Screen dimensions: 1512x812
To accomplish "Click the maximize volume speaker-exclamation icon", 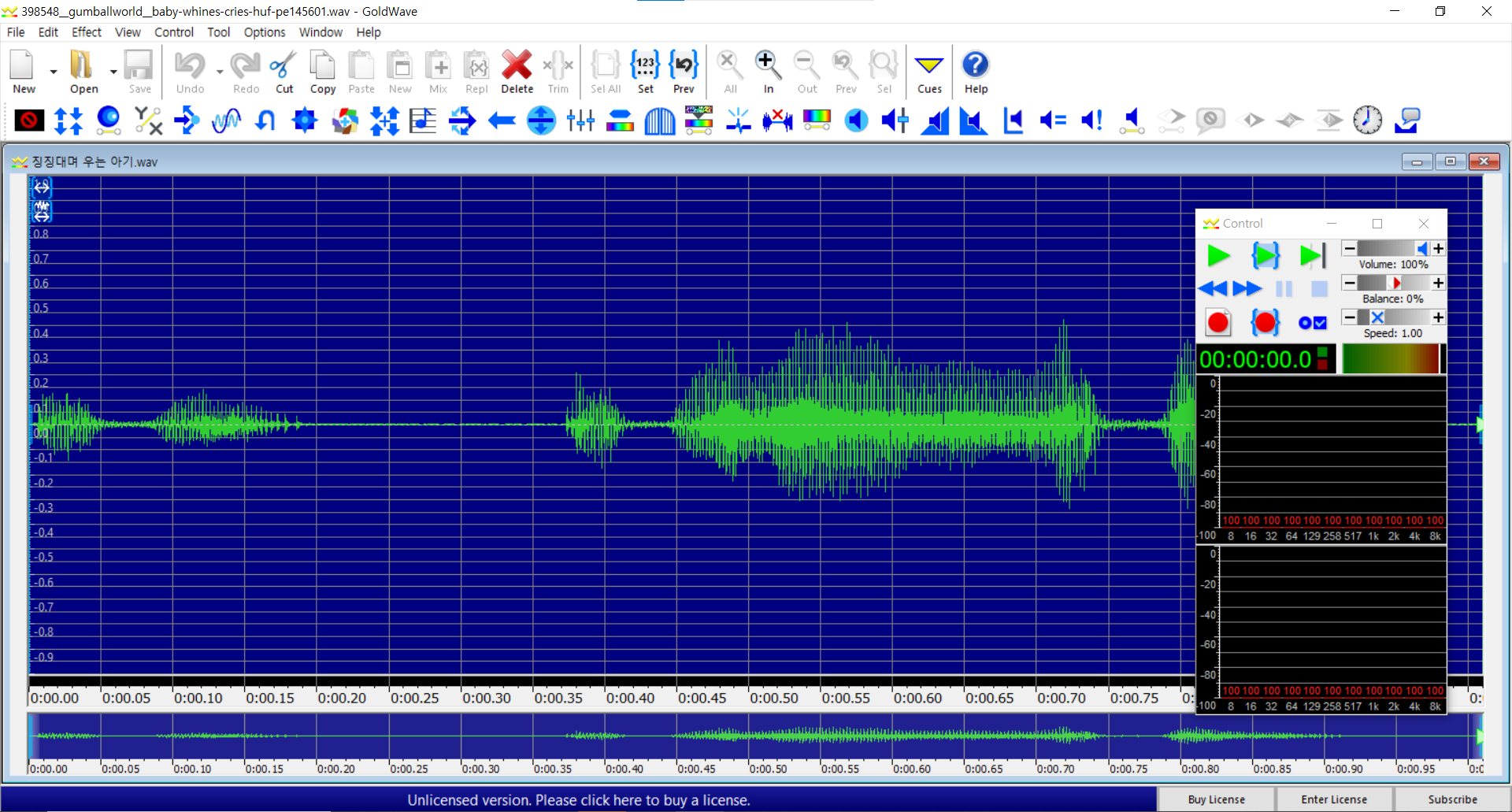I will [x=1092, y=121].
